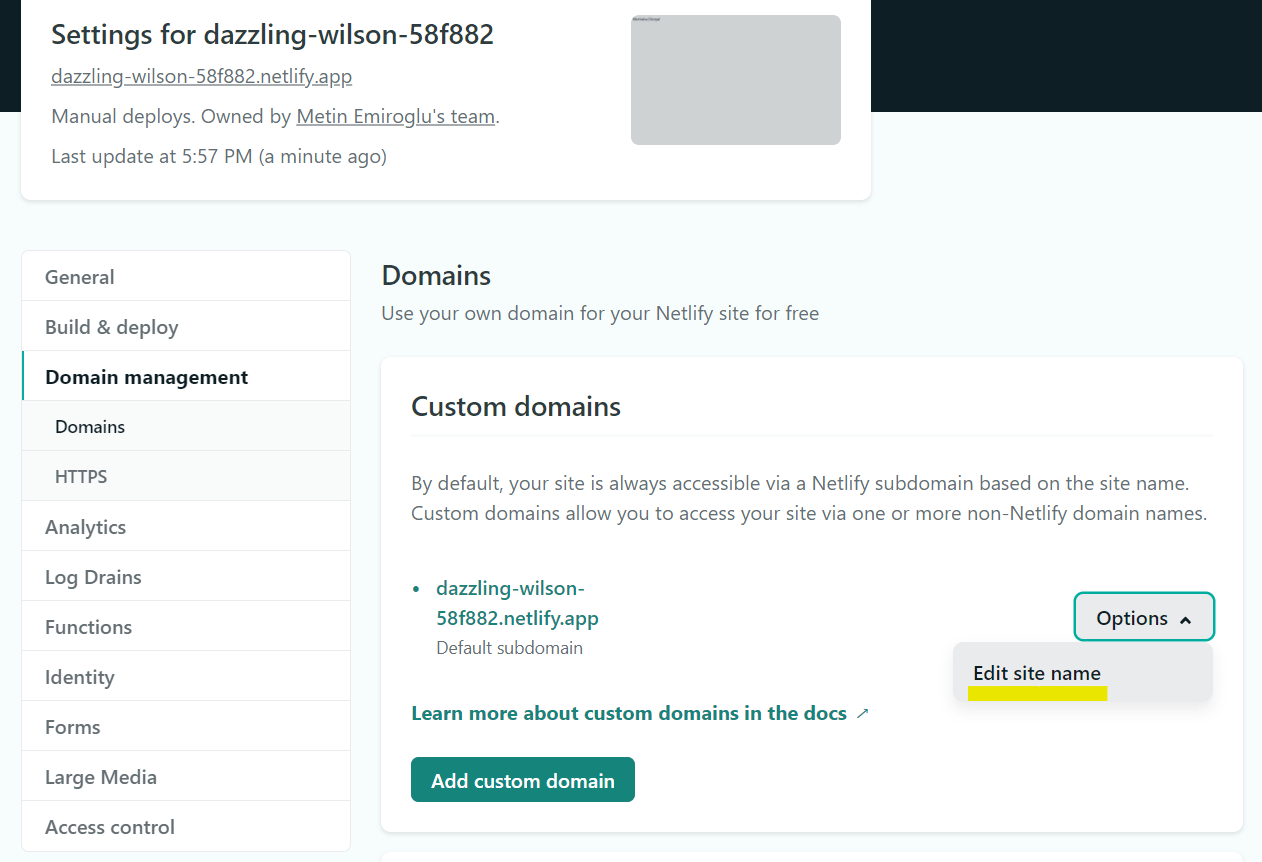Click Add custom domain button

523,780
